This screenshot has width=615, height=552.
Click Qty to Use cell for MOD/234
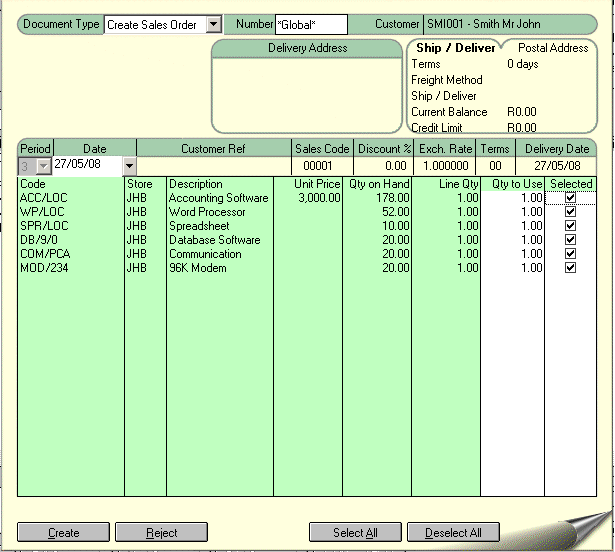(x=512, y=268)
